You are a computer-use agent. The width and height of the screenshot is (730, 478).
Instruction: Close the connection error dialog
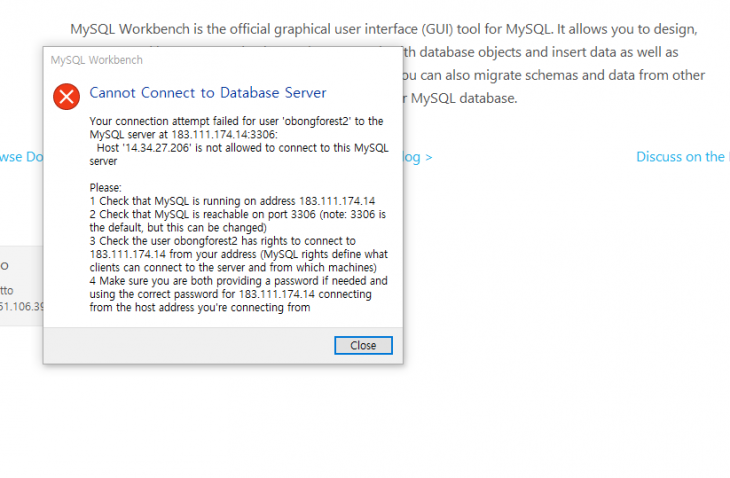pyautogui.click(x=363, y=345)
